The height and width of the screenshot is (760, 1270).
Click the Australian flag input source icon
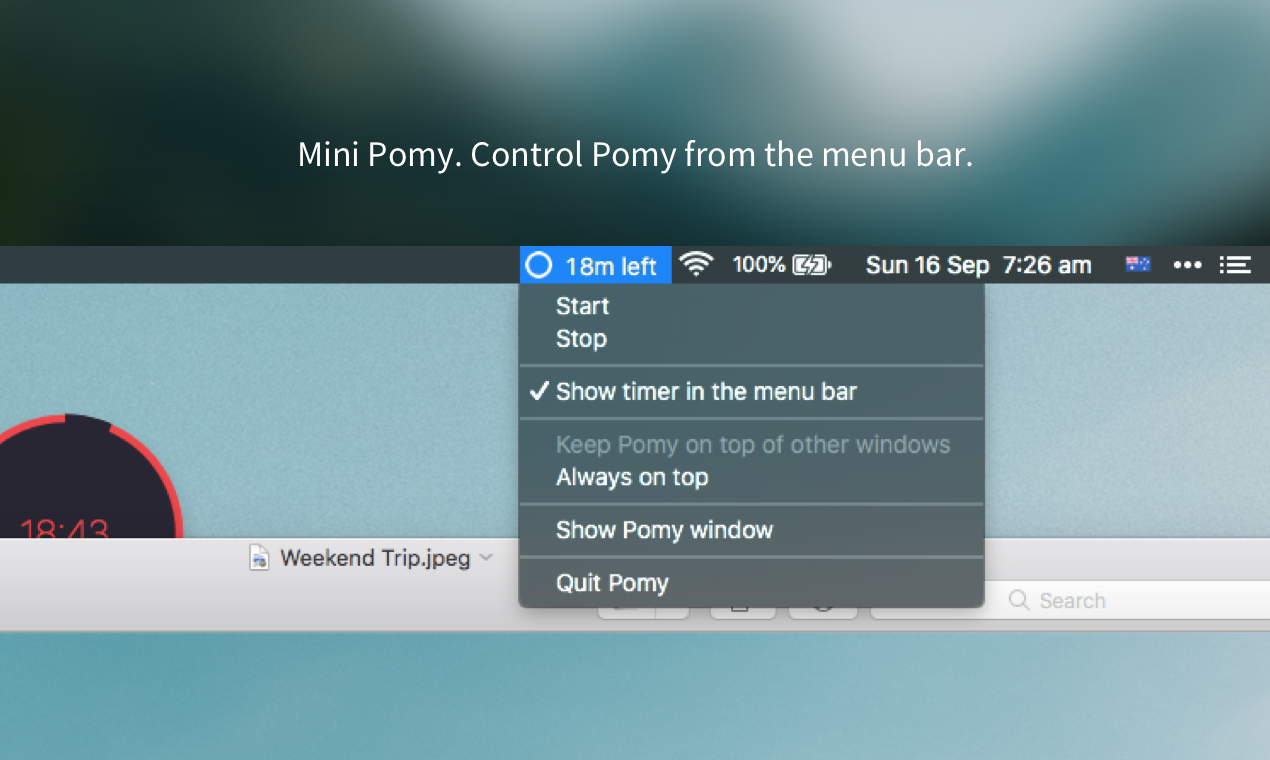(x=1138, y=264)
